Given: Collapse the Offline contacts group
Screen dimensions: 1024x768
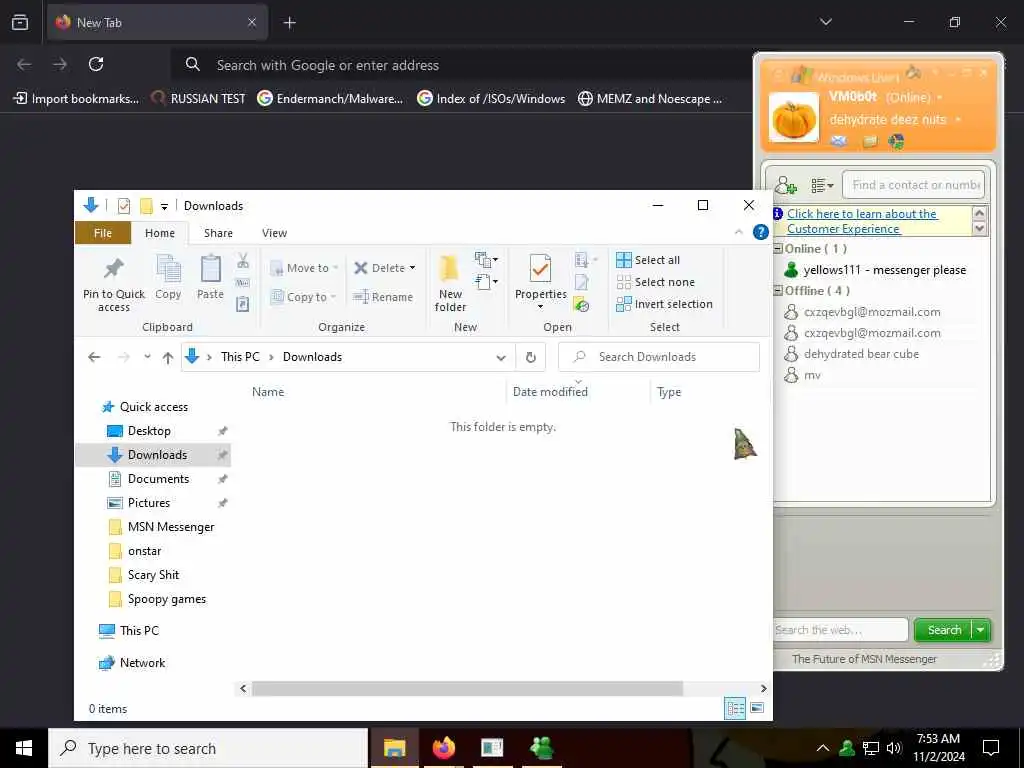Looking at the screenshot, I should tap(778, 291).
